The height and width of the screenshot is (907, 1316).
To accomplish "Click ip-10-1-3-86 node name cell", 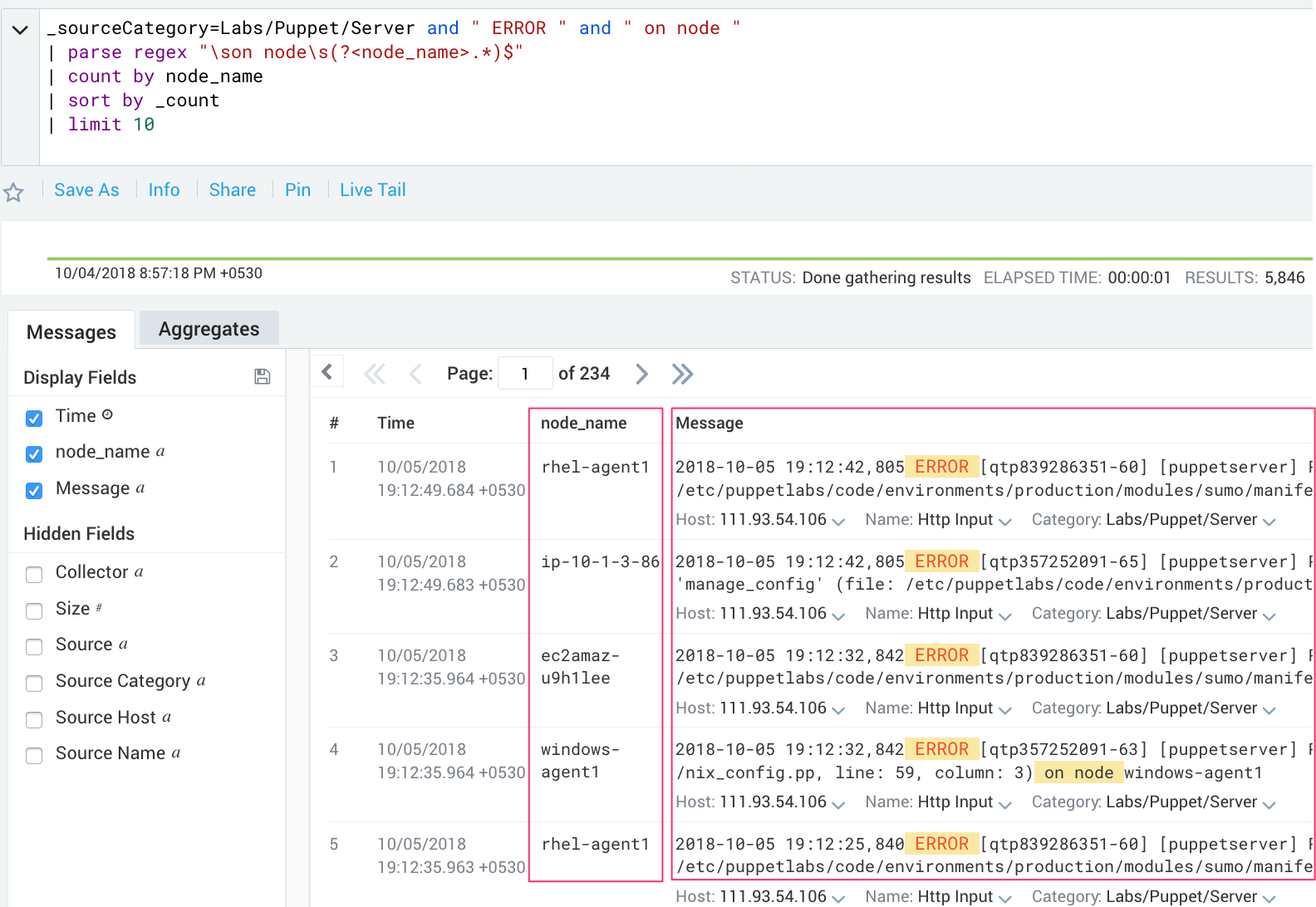I will coord(601,562).
